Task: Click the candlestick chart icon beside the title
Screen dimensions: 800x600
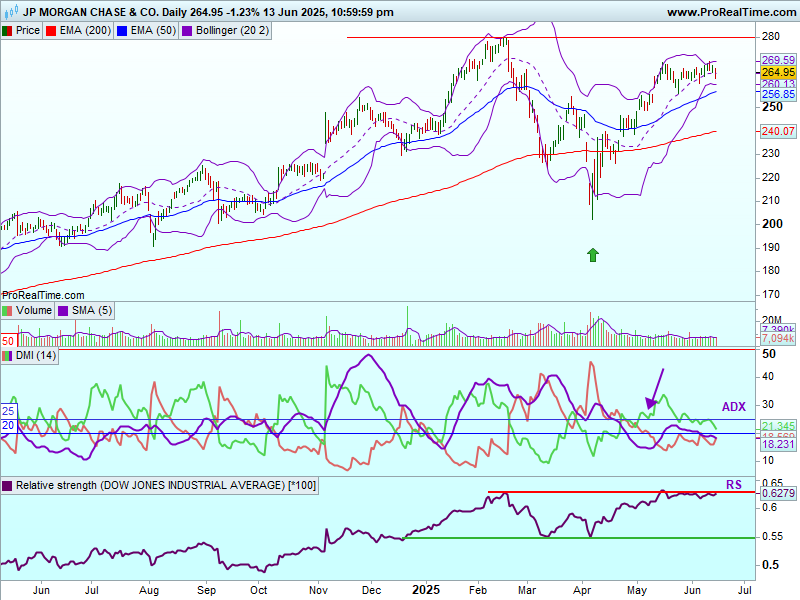Action: tap(9, 12)
